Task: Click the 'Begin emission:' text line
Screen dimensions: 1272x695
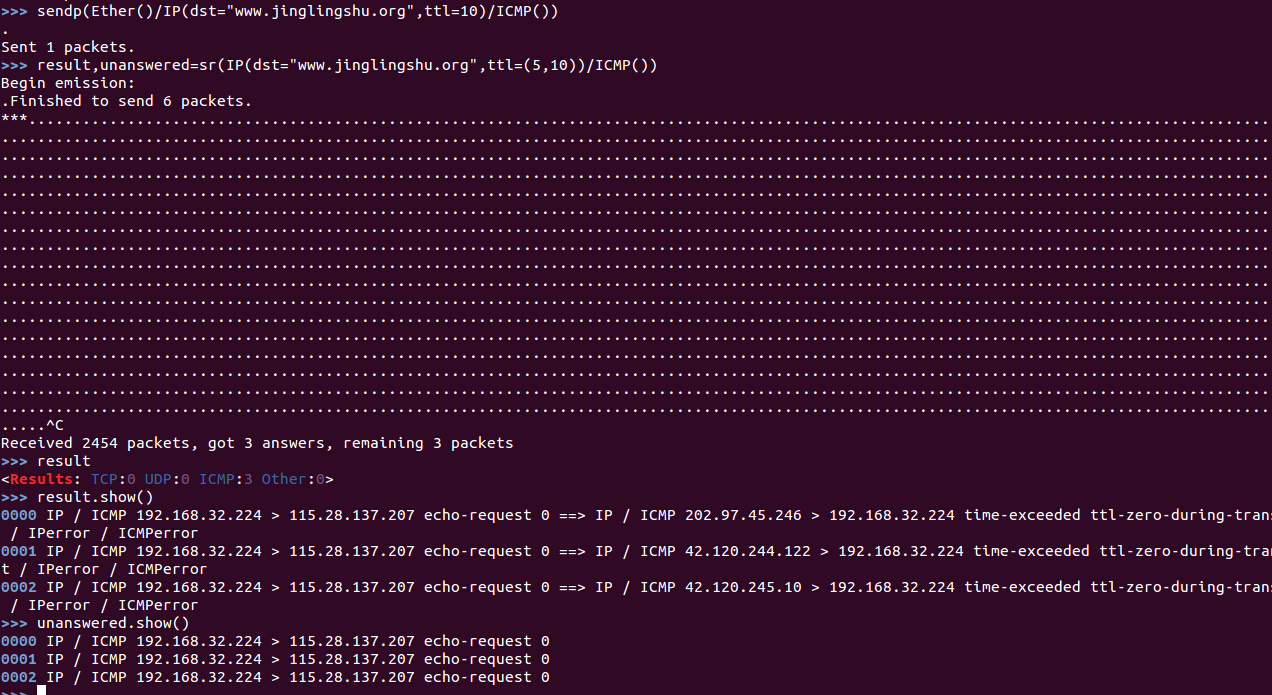Action: coord(68,83)
